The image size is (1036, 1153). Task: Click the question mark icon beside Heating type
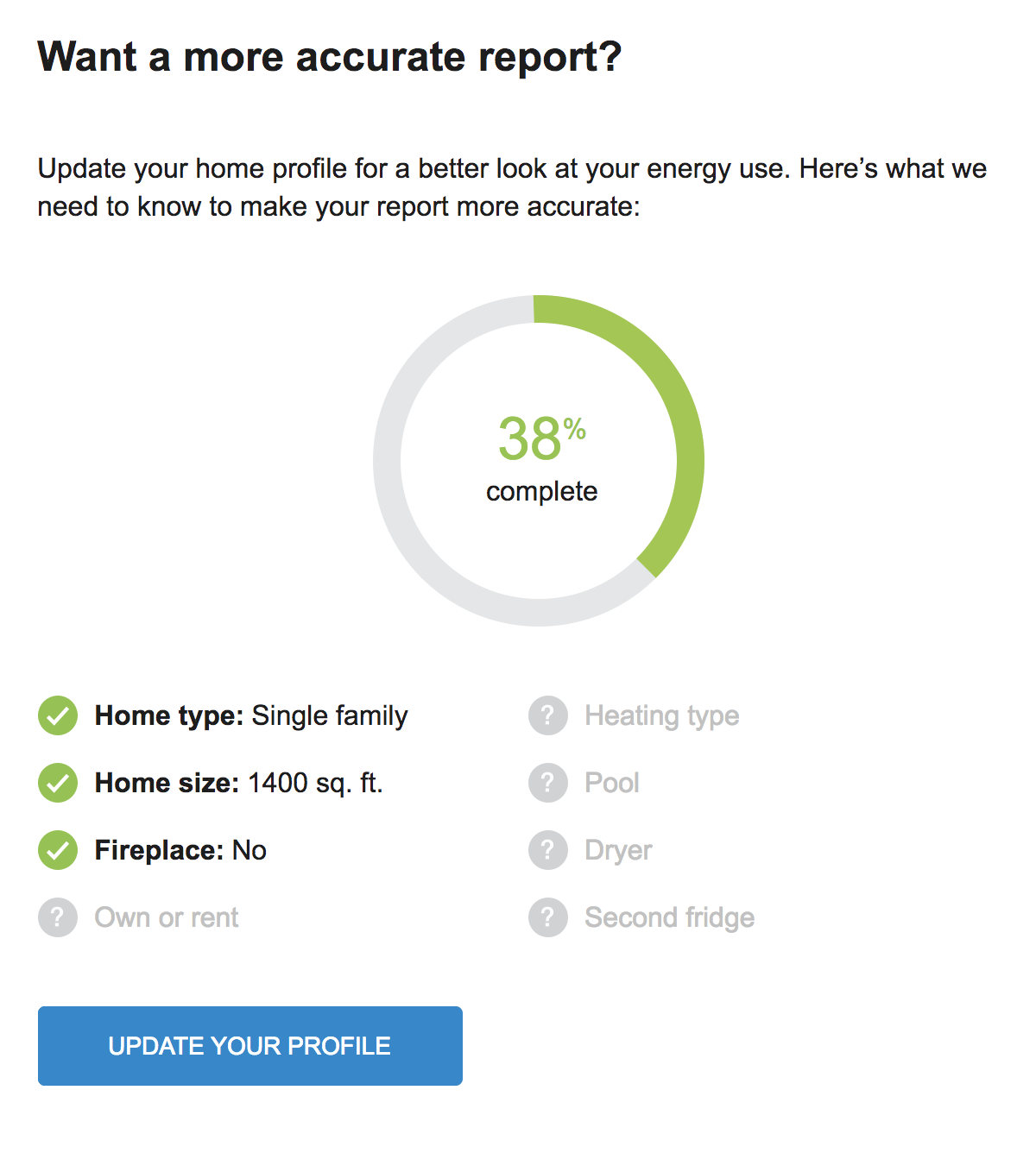tap(548, 715)
